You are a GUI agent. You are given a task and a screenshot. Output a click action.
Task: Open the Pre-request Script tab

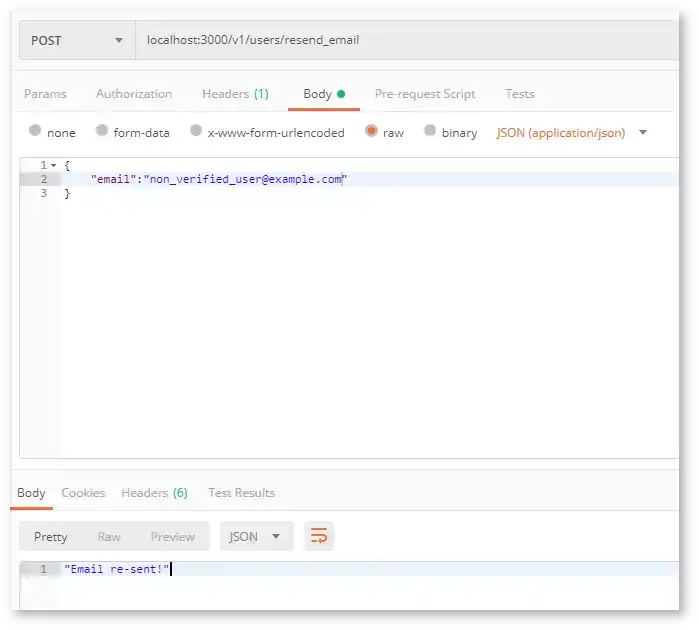pos(425,94)
